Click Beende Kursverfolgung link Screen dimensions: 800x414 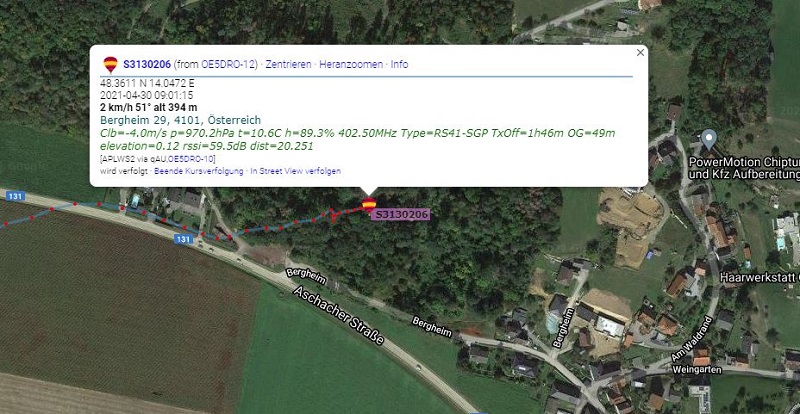coord(198,171)
